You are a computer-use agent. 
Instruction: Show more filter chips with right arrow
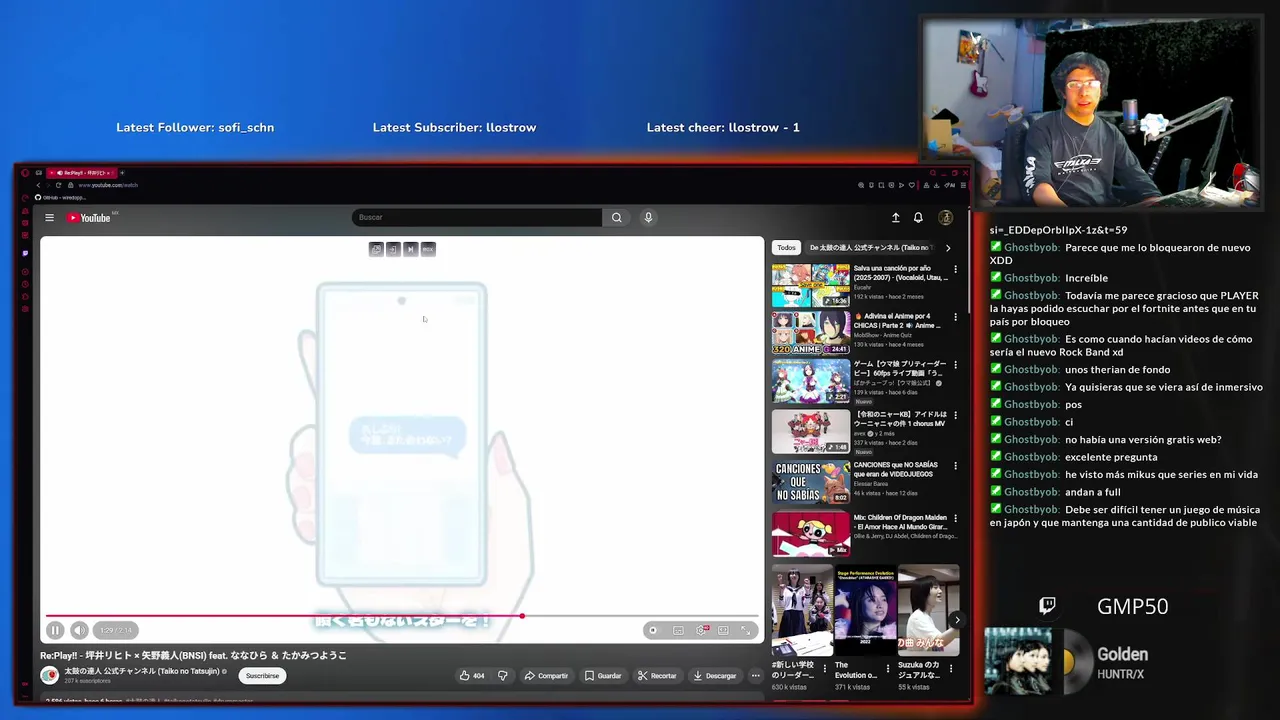pyautogui.click(x=948, y=248)
